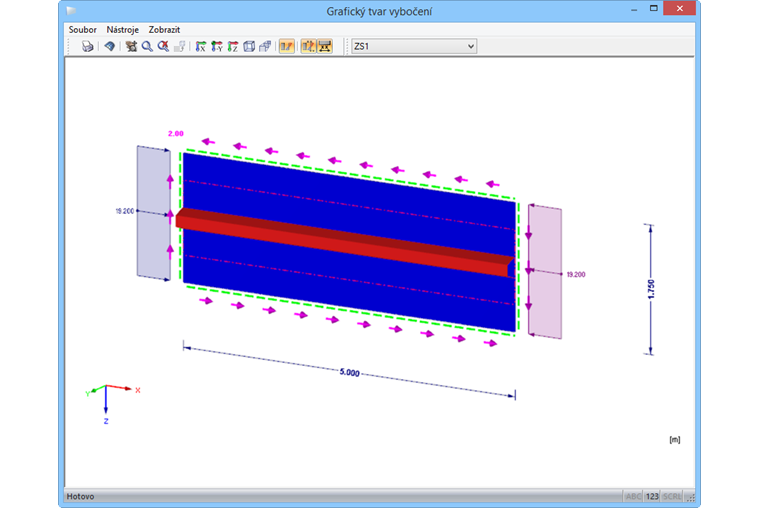This screenshot has width=760, height=508.
Task: Click the left 19.200 stress value
Action: 125,211
